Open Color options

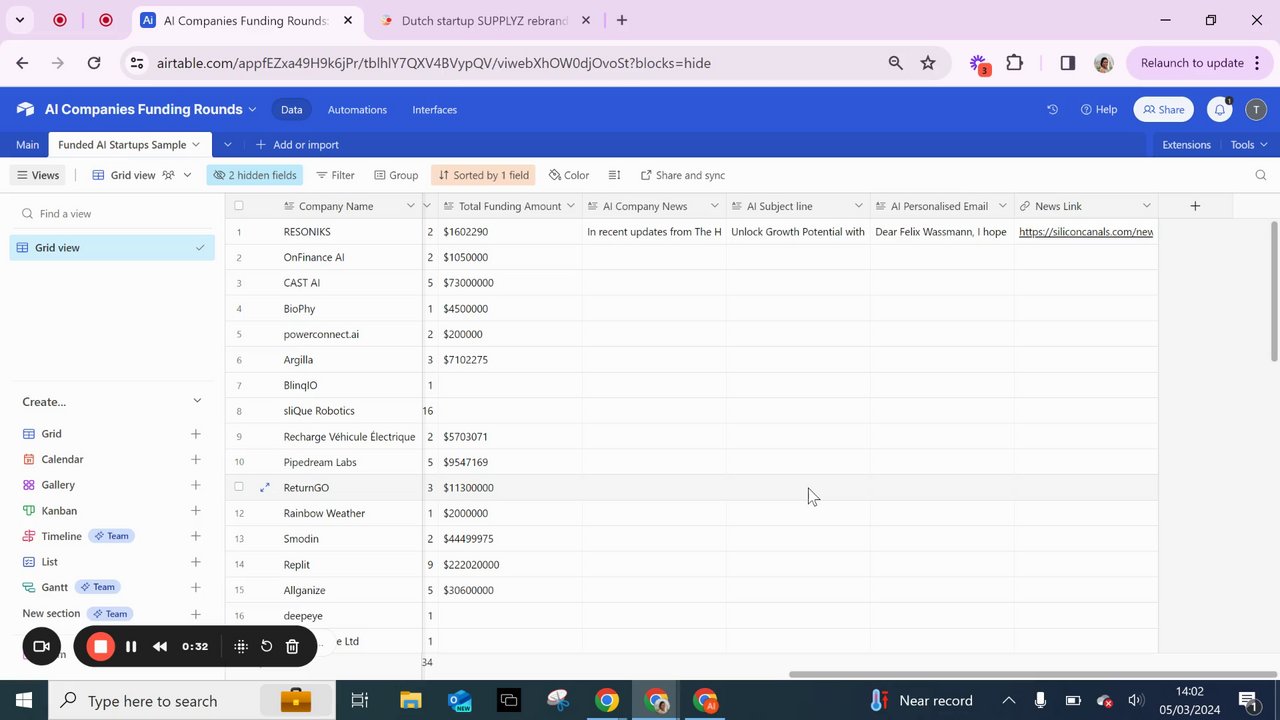[x=569, y=175]
